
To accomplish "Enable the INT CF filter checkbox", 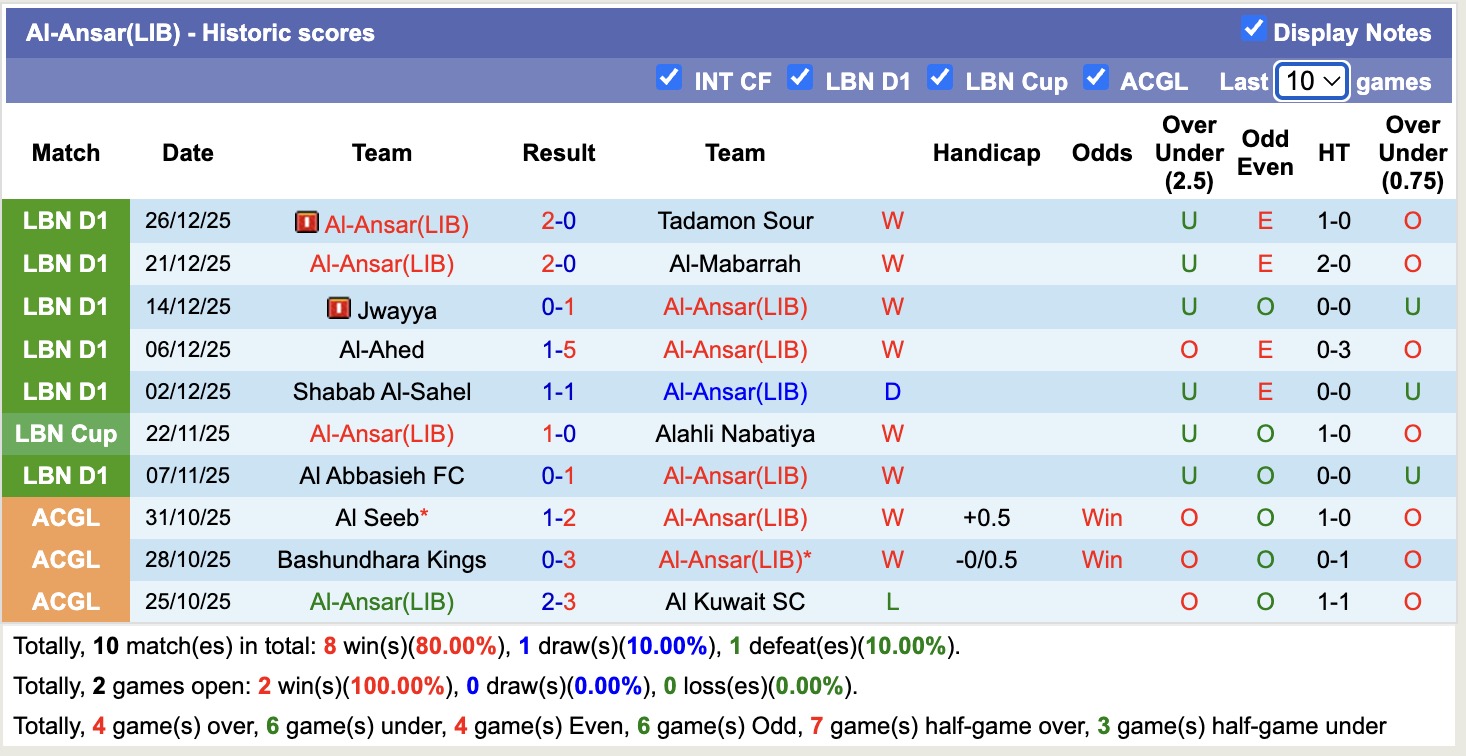I will pos(668,77).
